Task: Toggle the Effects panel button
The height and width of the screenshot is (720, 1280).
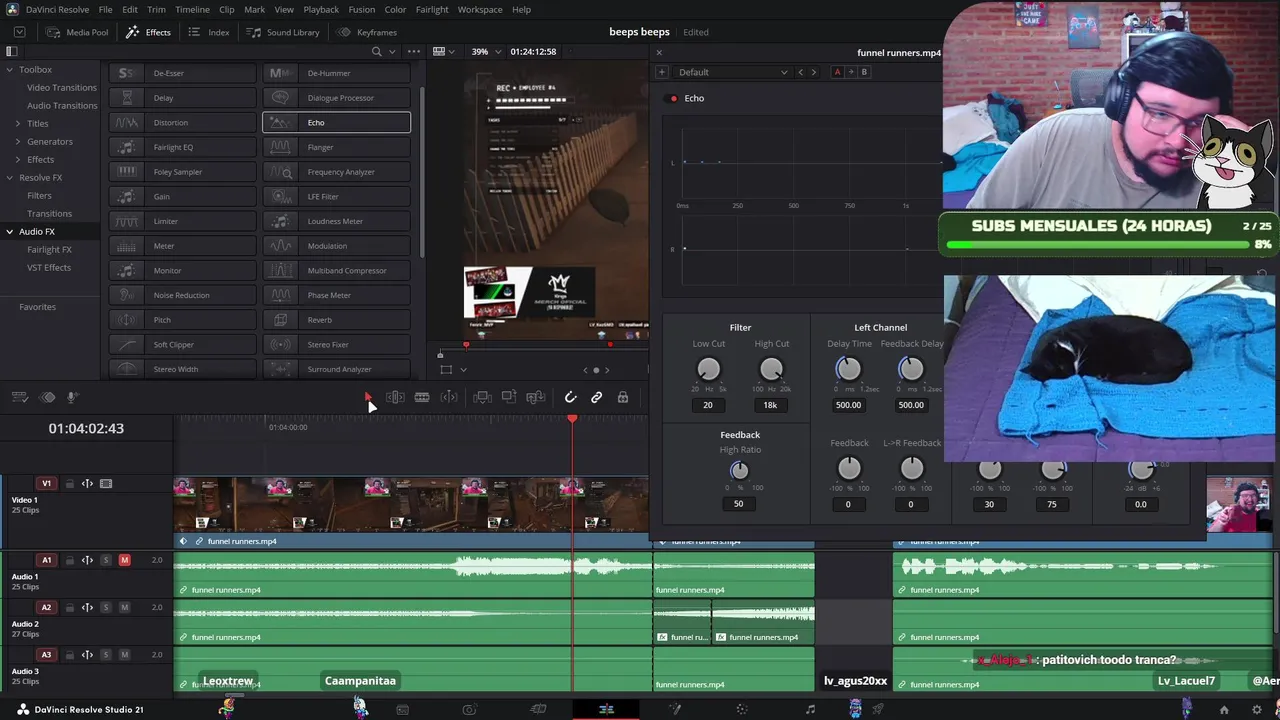Action: coord(148,32)
